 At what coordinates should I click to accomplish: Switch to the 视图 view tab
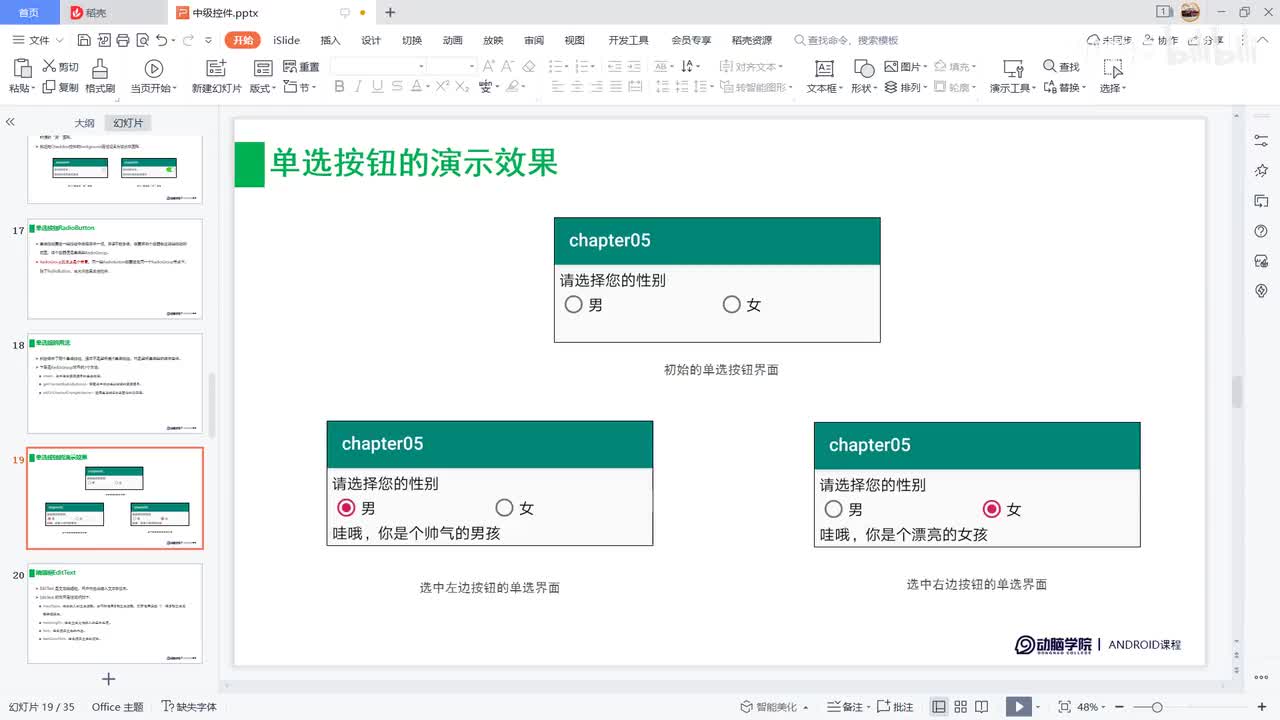tap(574, 40)
